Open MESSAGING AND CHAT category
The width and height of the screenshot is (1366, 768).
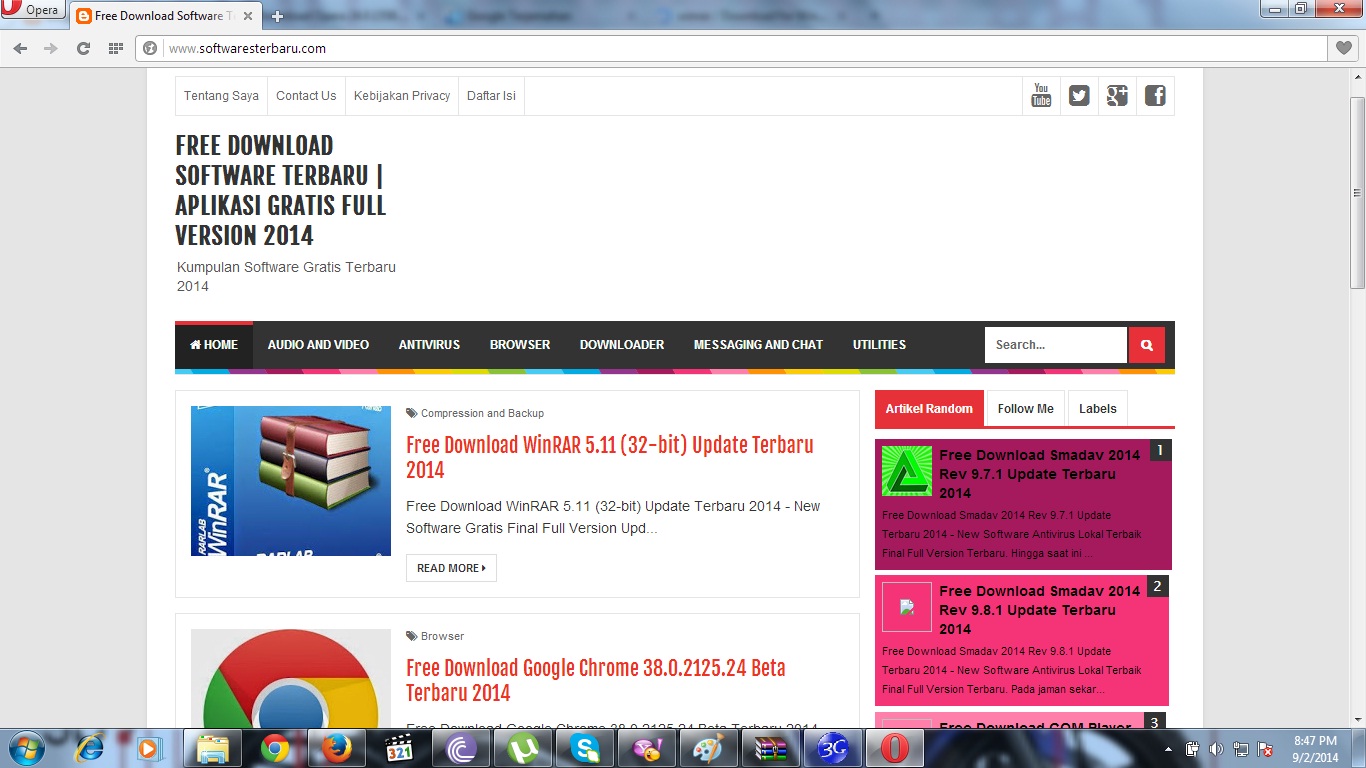758,345
